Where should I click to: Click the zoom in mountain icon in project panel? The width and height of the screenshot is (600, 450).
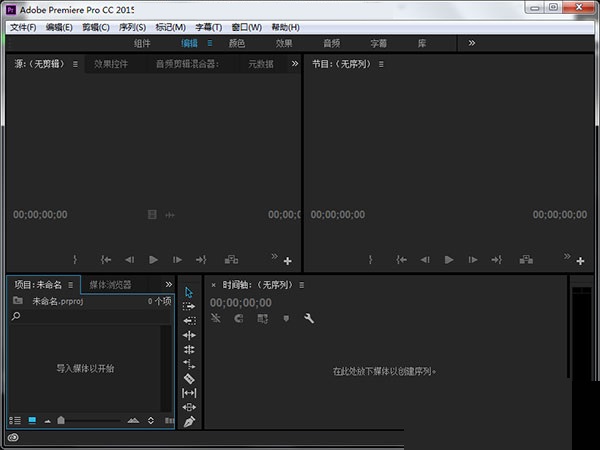point(133,421)
